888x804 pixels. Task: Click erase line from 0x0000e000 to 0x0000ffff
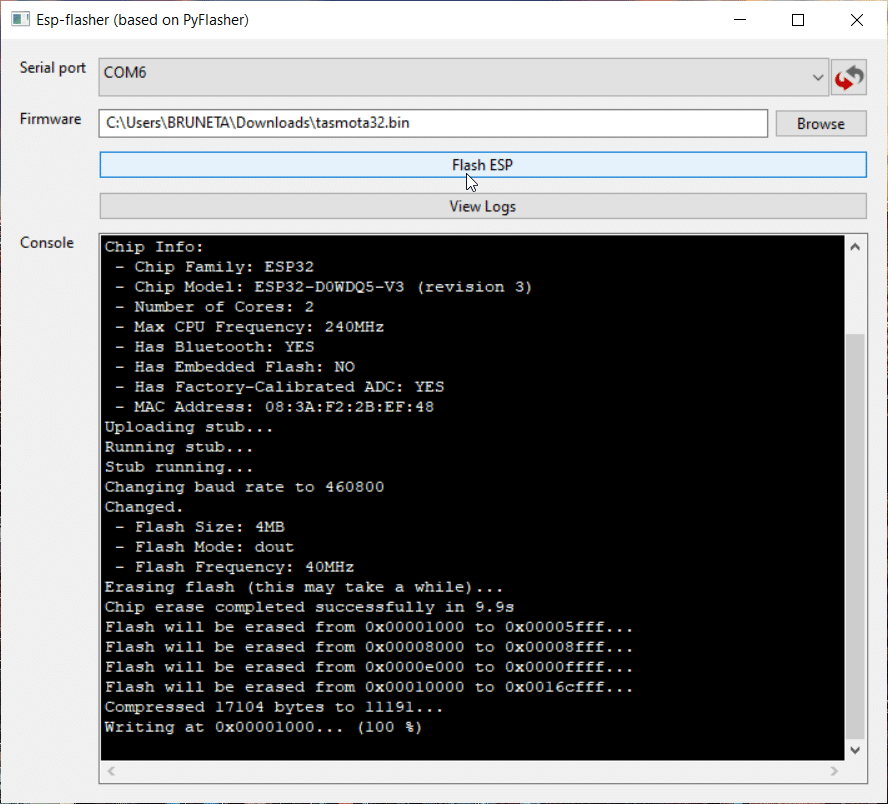coord(369,668)
